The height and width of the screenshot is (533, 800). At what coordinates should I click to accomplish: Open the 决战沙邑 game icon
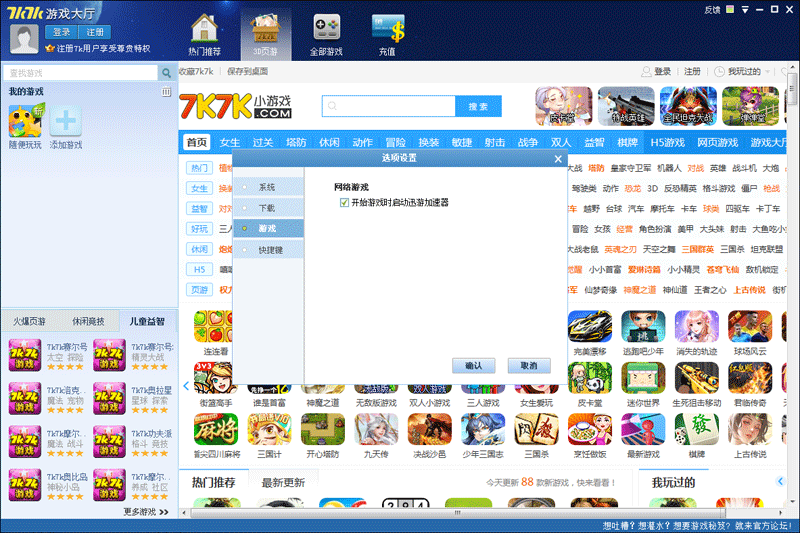pos(430,429)
